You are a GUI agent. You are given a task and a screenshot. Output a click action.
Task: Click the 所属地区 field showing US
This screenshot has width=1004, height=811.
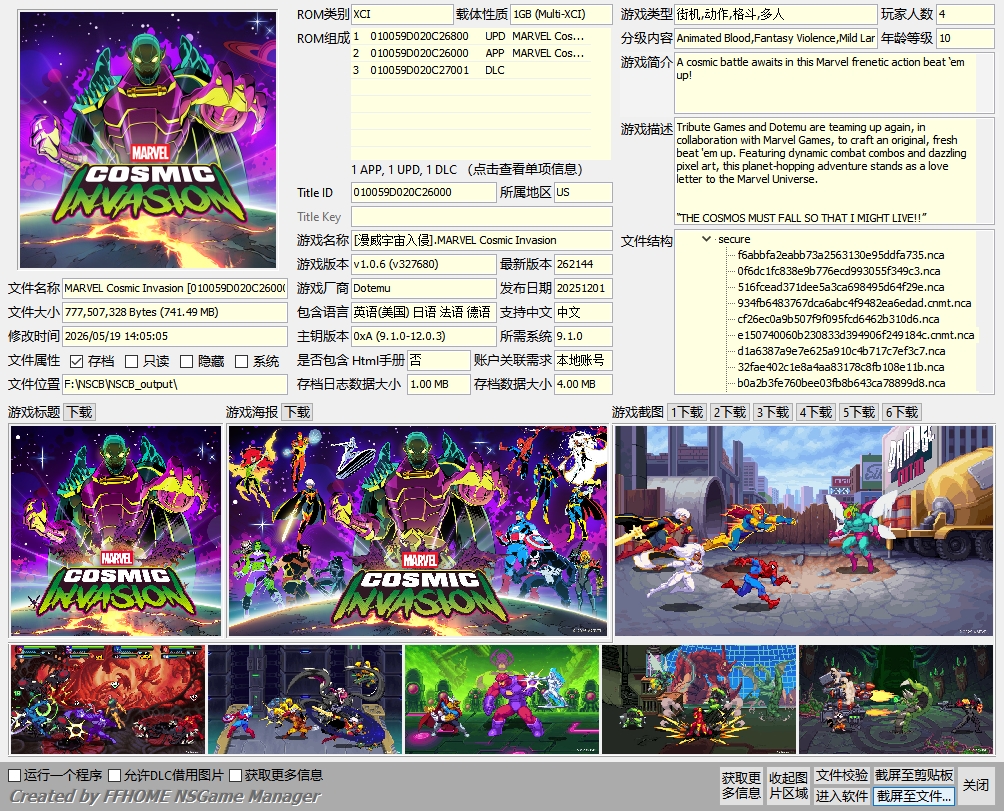point(583,192)
